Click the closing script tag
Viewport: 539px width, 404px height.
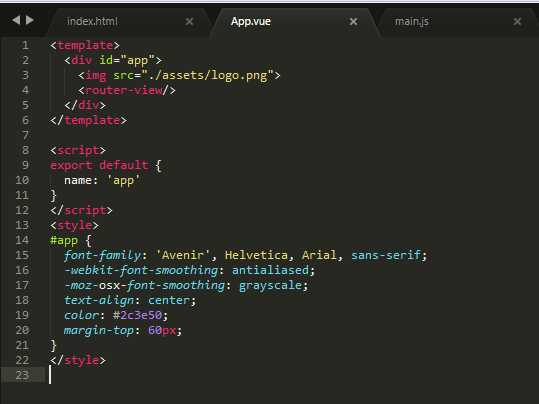click(x=81, y=210)
